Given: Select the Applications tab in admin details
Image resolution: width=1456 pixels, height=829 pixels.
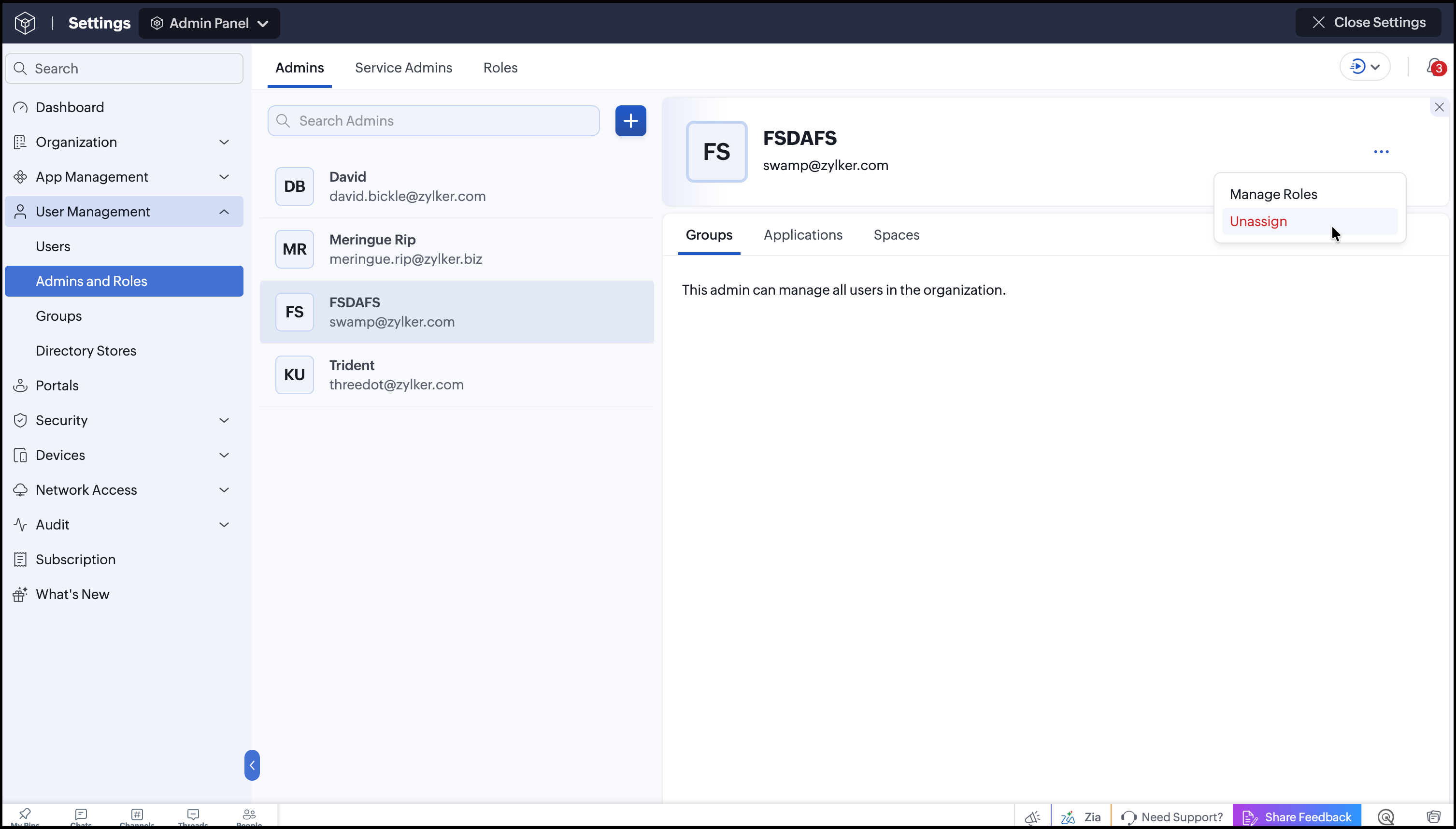Looking at the screenshot, I should coord(802,235).
